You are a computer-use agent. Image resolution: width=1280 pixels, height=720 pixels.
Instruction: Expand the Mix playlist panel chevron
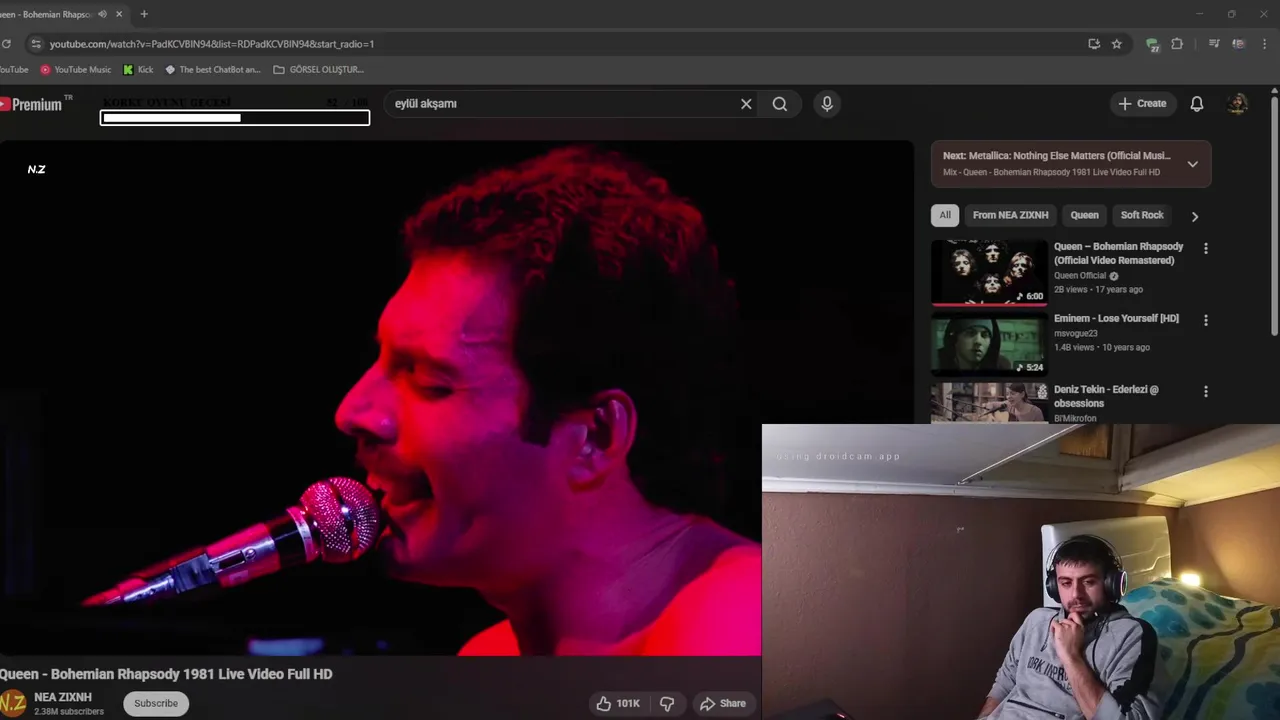point(1192,164)
